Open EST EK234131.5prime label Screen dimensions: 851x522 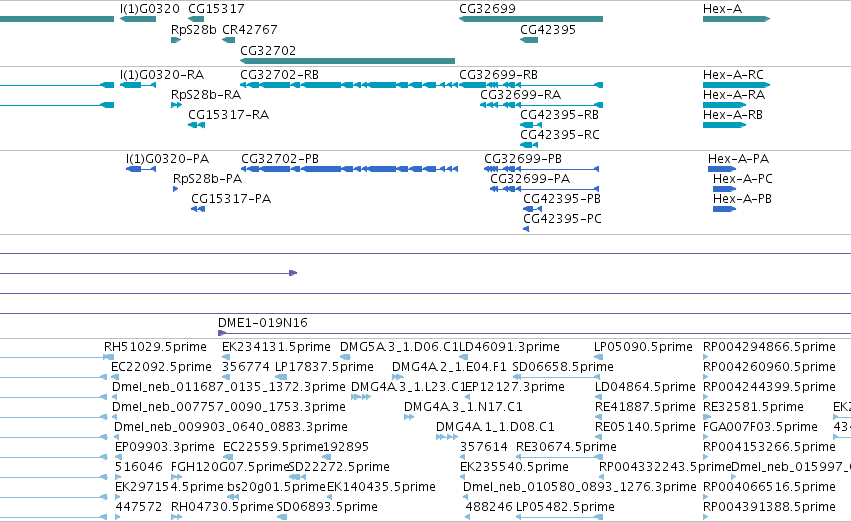pyautogui.click(x=276, y=346)
